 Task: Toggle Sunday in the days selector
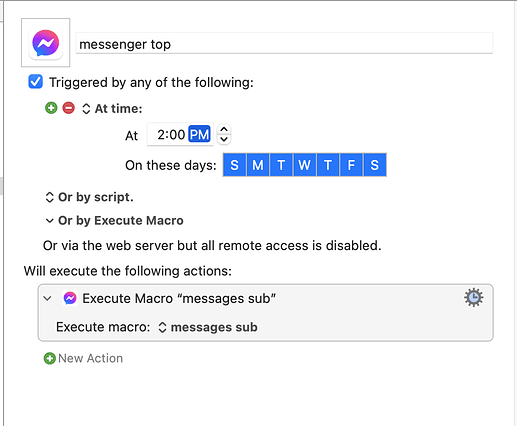tap(234, 165)
